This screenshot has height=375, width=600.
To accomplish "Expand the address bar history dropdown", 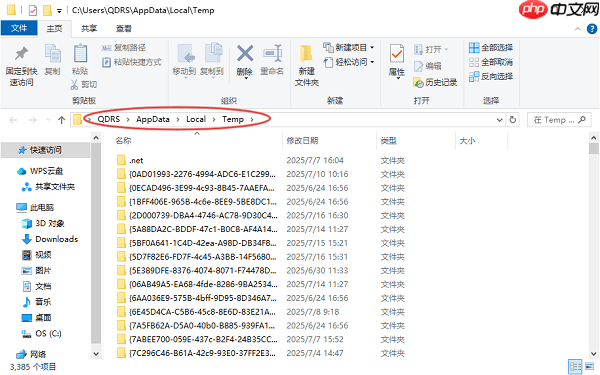I will tap(499, 120).
